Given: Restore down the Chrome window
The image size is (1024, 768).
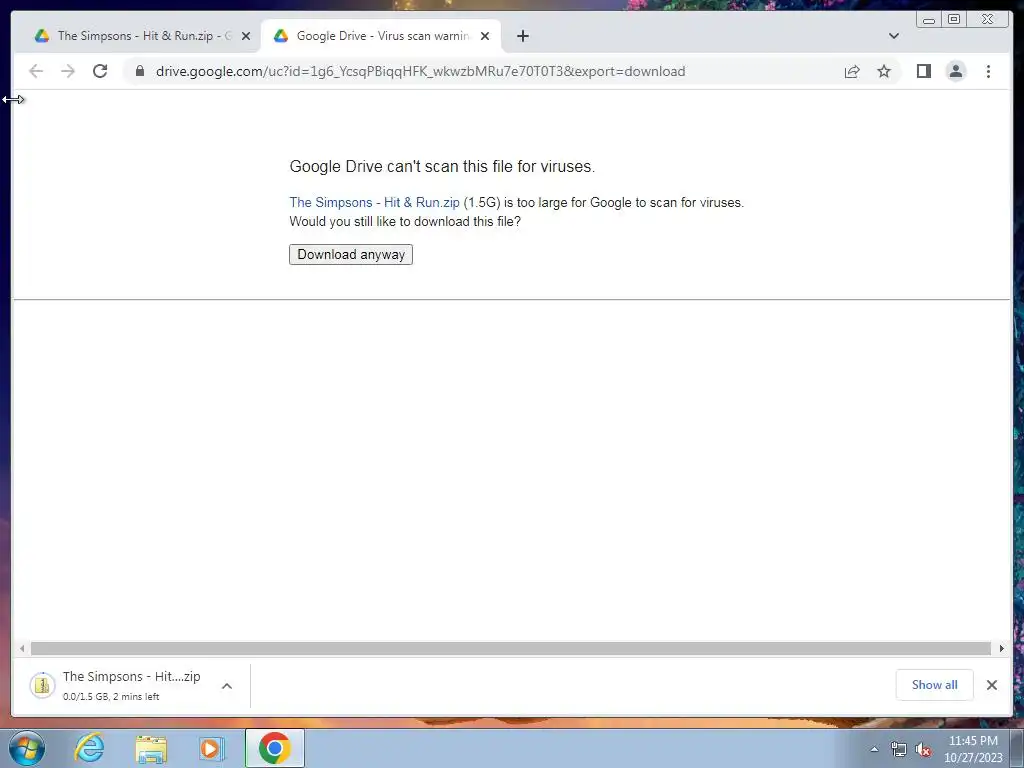Looking at the screenshot, I should coord(954,20).
